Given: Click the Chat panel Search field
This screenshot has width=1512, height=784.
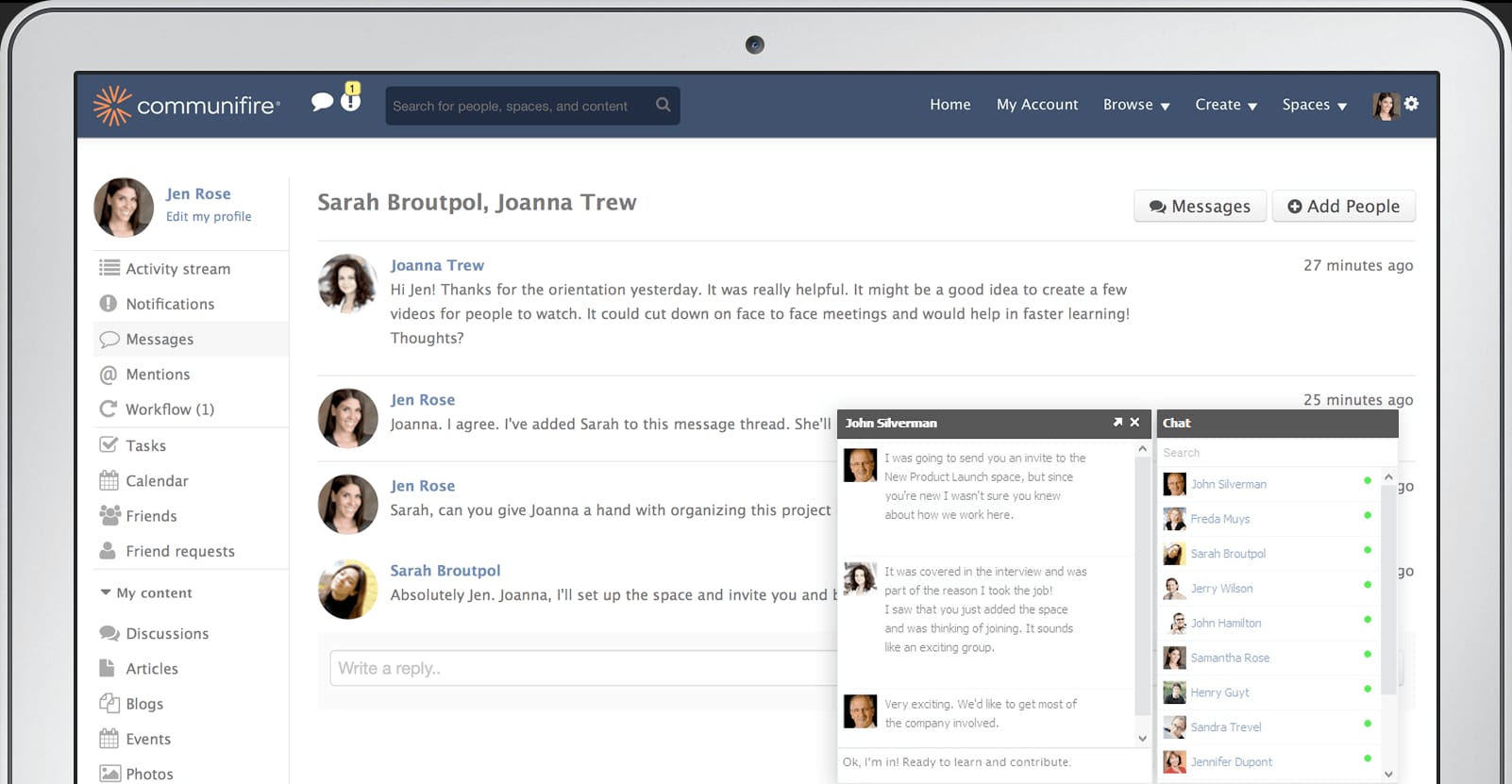Looking at the screenshot, I should (x=1277, y=453).
